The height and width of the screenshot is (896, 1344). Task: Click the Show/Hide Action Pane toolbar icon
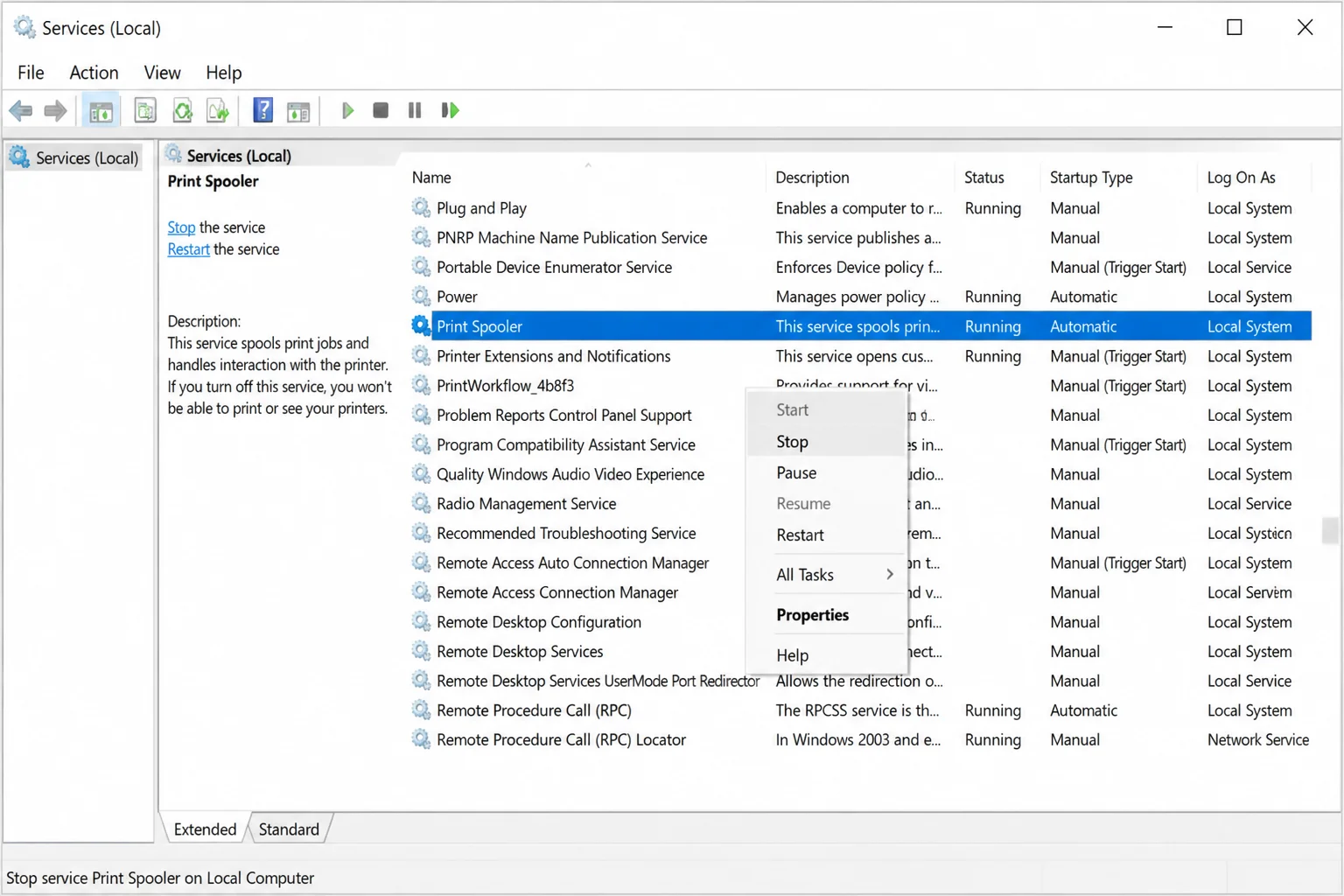(298, 111)
